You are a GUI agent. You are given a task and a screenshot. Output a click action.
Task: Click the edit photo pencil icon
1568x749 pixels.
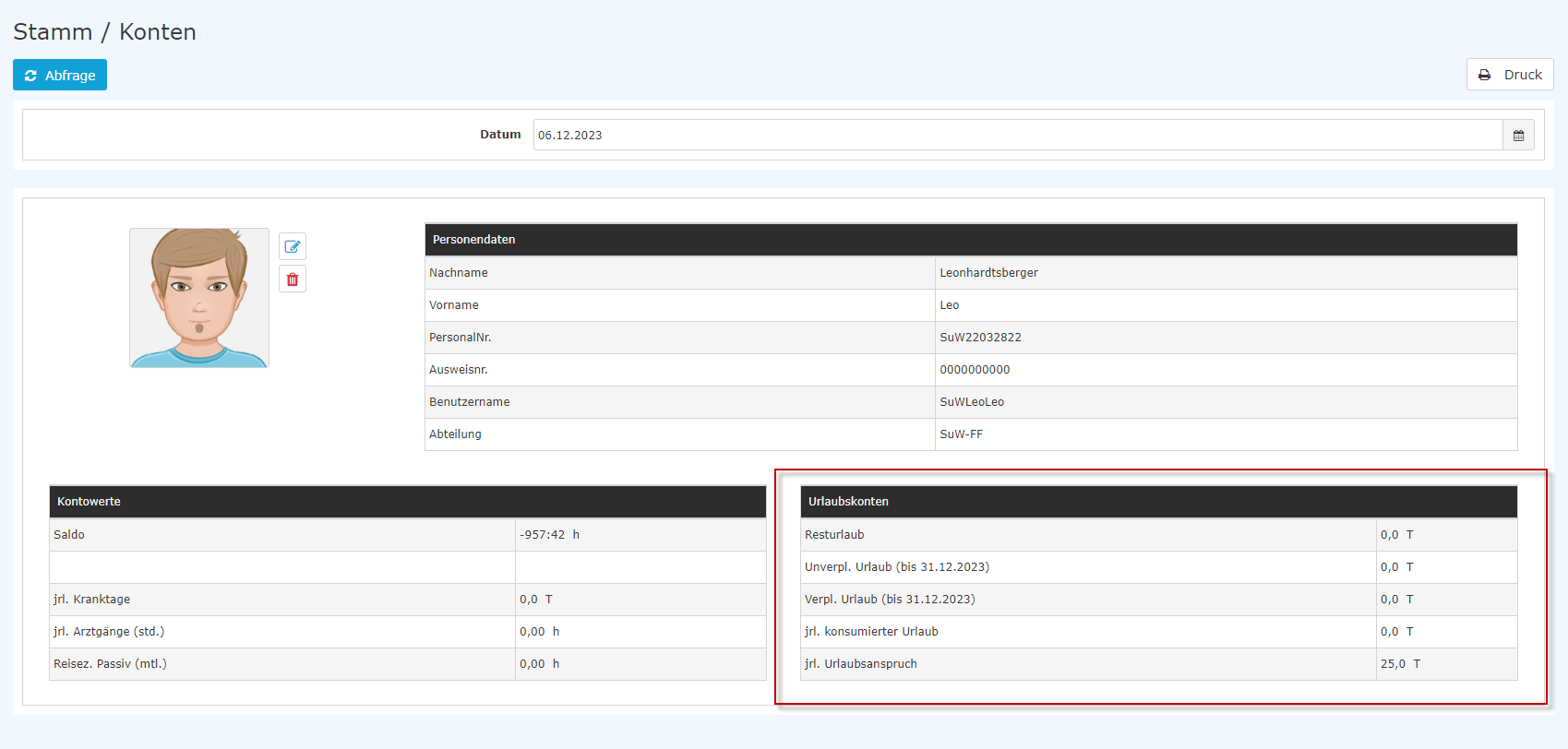pos(293,246)
